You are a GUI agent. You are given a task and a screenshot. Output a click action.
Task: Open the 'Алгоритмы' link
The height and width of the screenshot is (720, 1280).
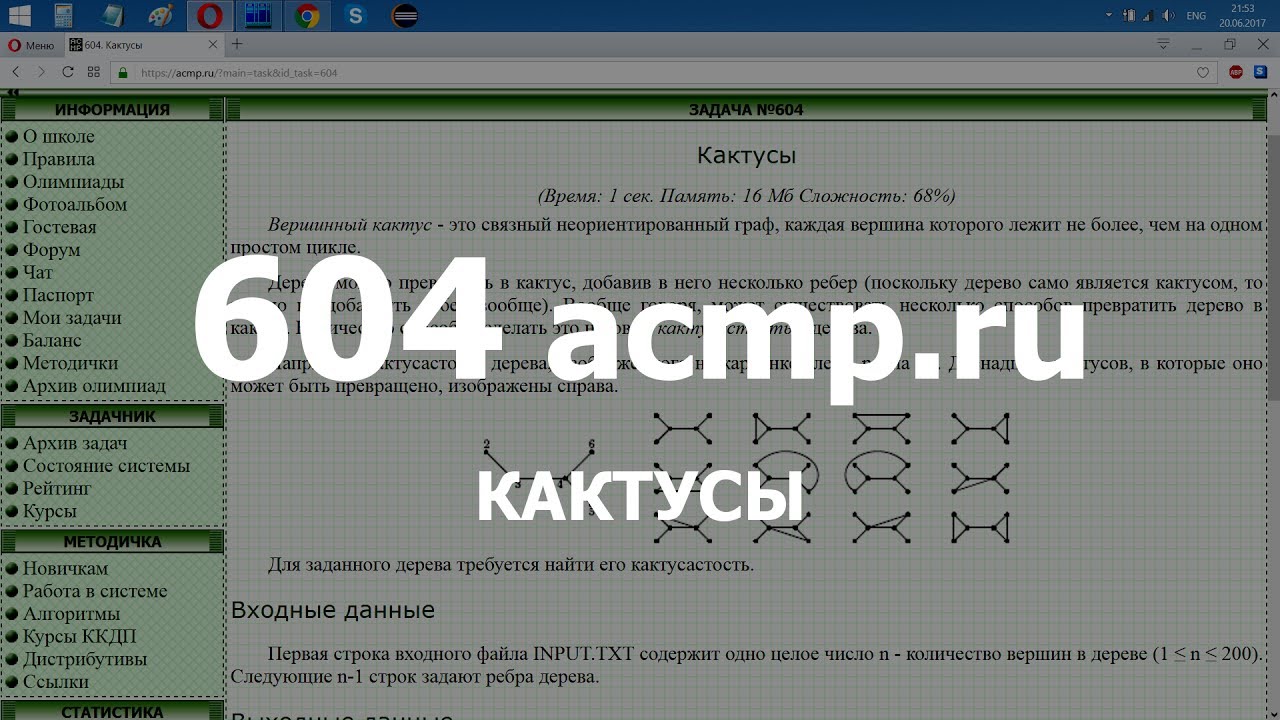(72, 614)
